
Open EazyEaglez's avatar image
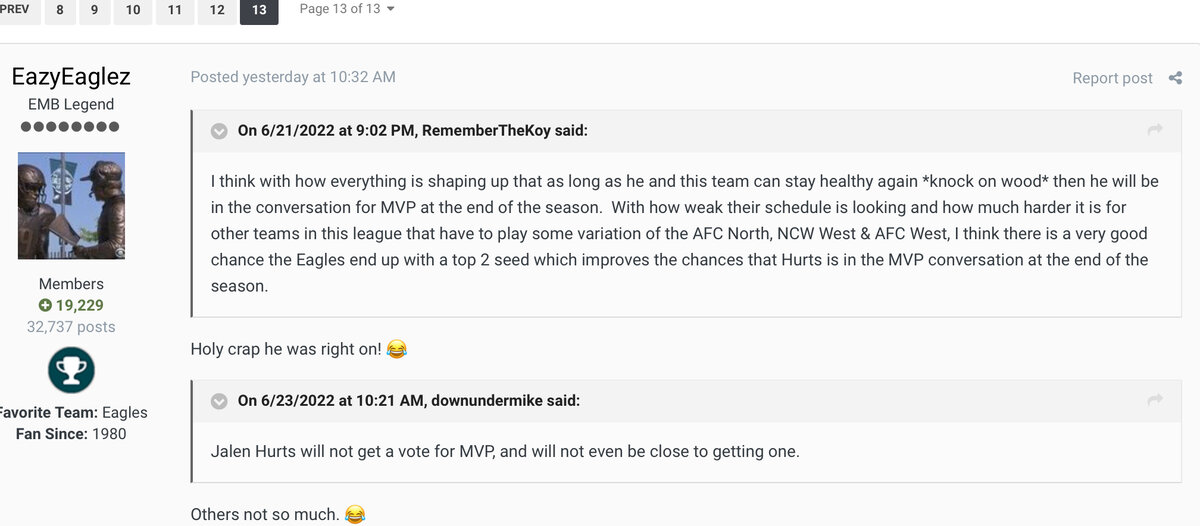(x=71, y=205)
